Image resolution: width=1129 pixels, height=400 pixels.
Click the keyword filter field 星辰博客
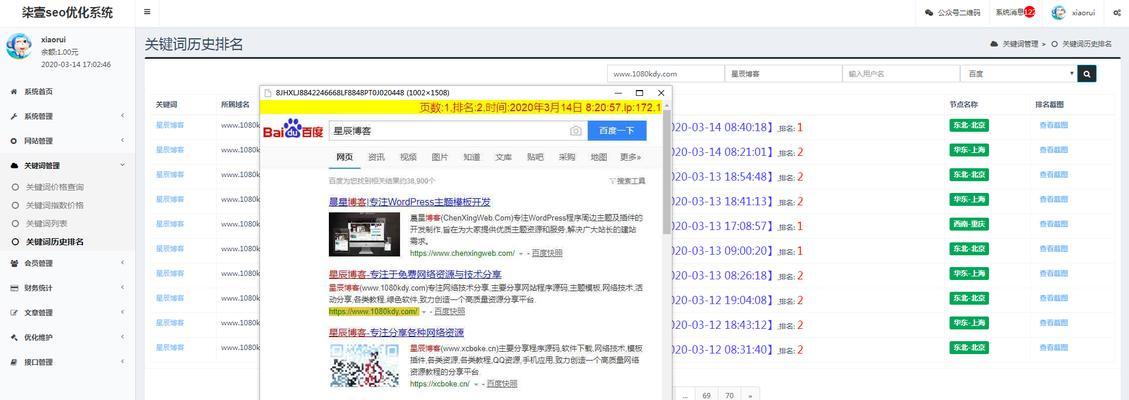783,73
